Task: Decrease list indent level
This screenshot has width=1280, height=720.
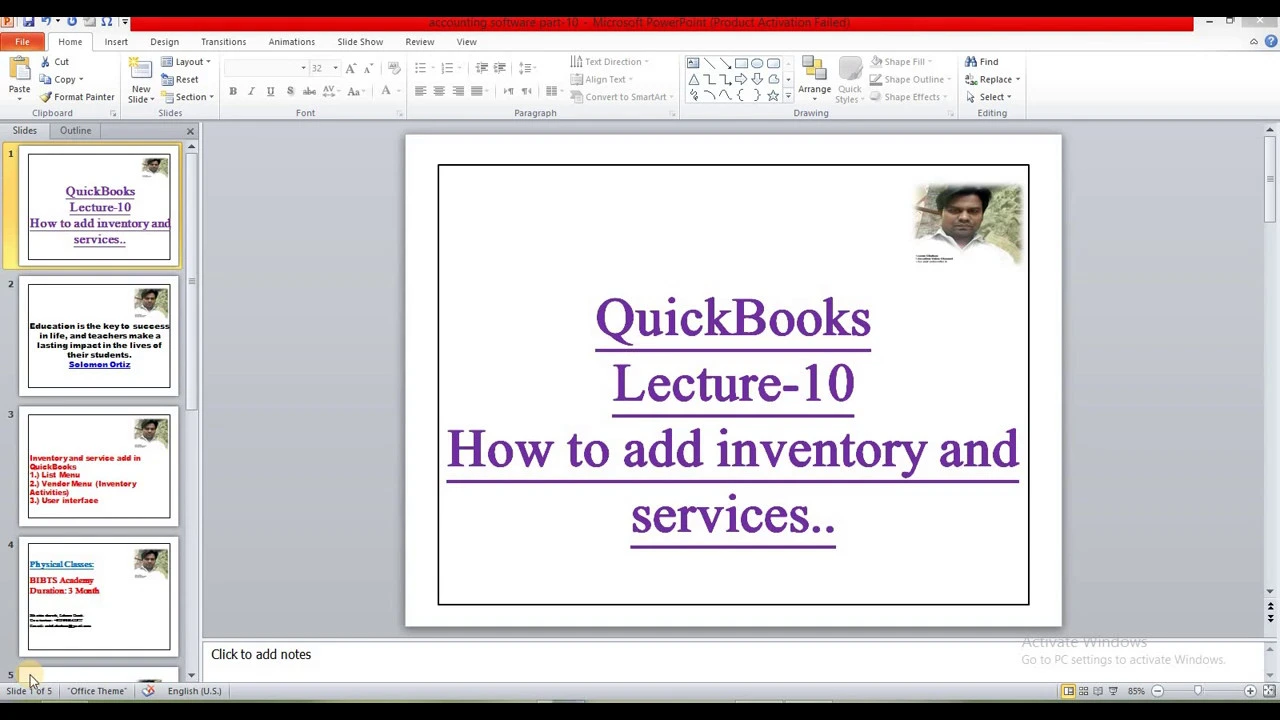Action: click(x=481, y=68)
